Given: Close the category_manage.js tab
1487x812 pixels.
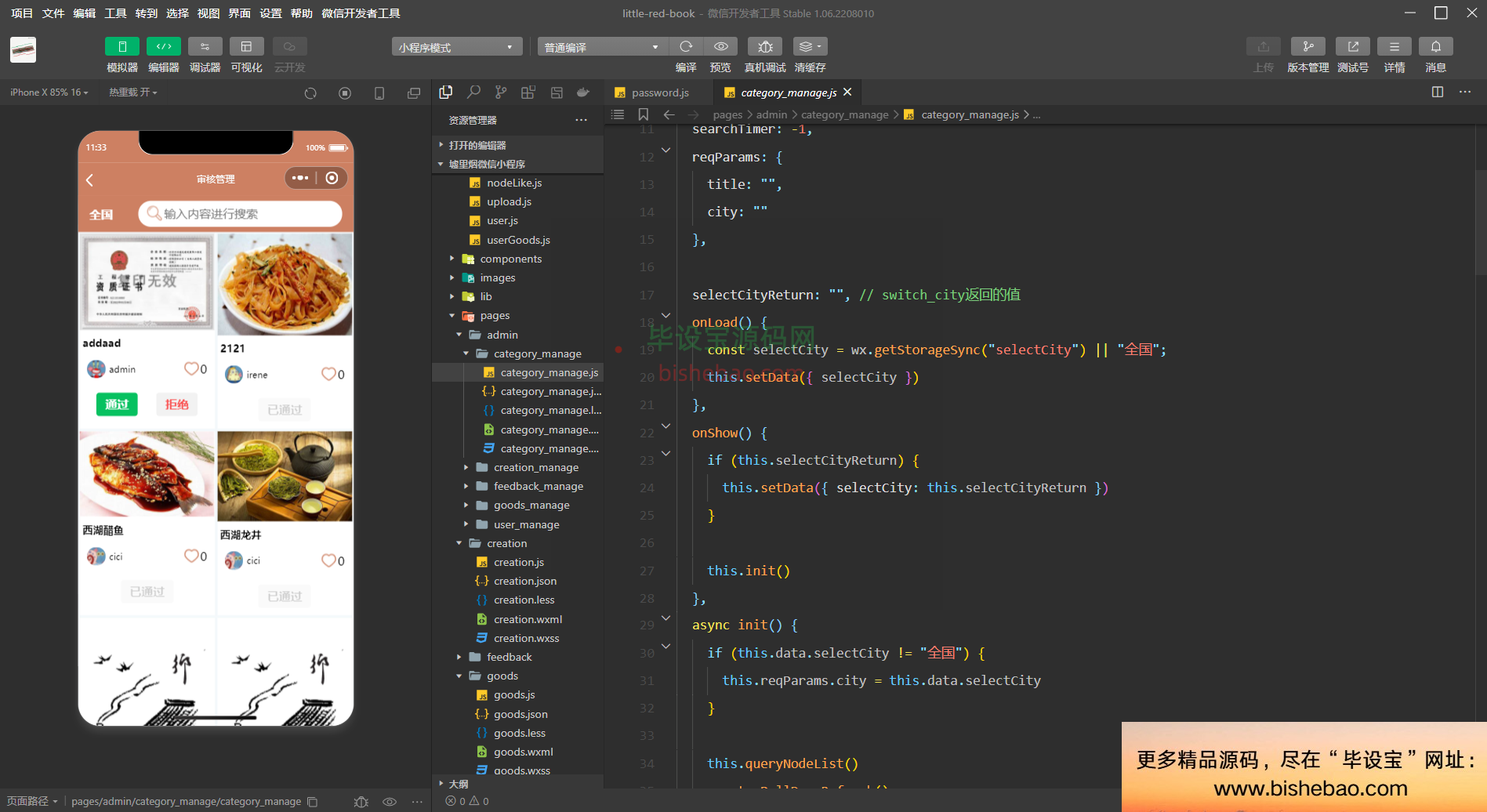Looking at the screenshot, I should pyautogui.click(x=847, y=92).
